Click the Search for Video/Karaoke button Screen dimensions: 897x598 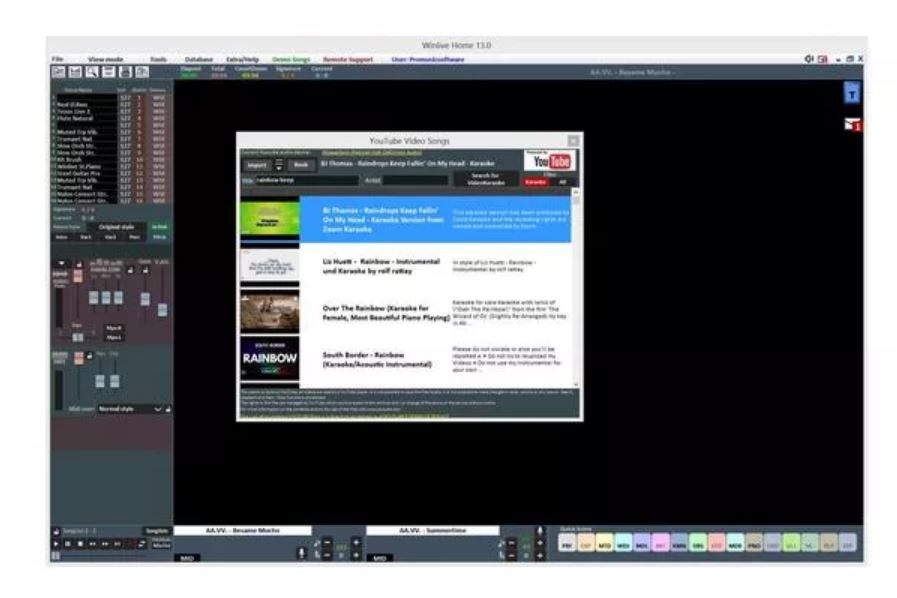tap(486, 179)
